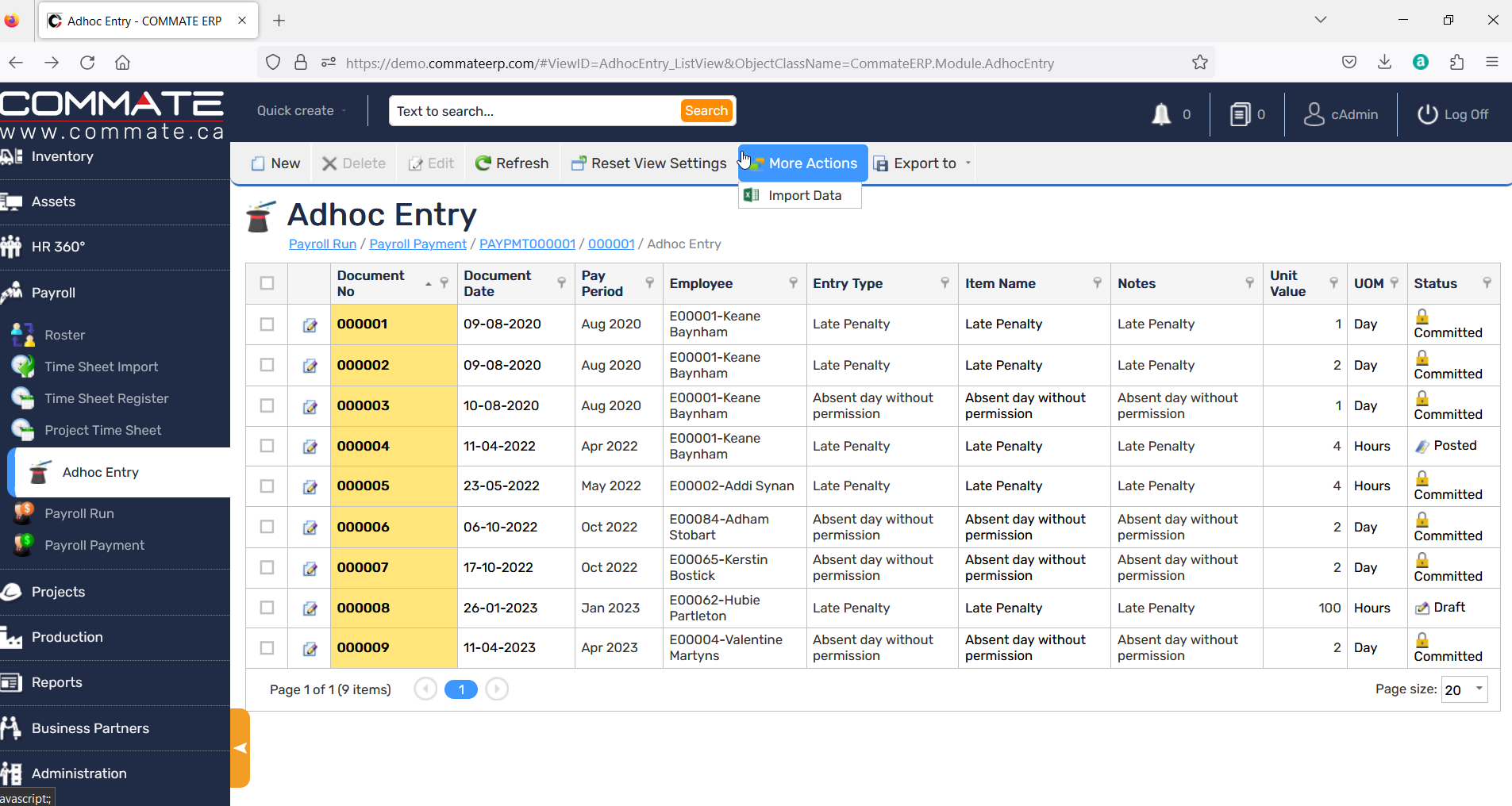Expand the Export to dropdown arrow
The width and height of the screenshot is (1512, 806).
[x=968, y=163]
